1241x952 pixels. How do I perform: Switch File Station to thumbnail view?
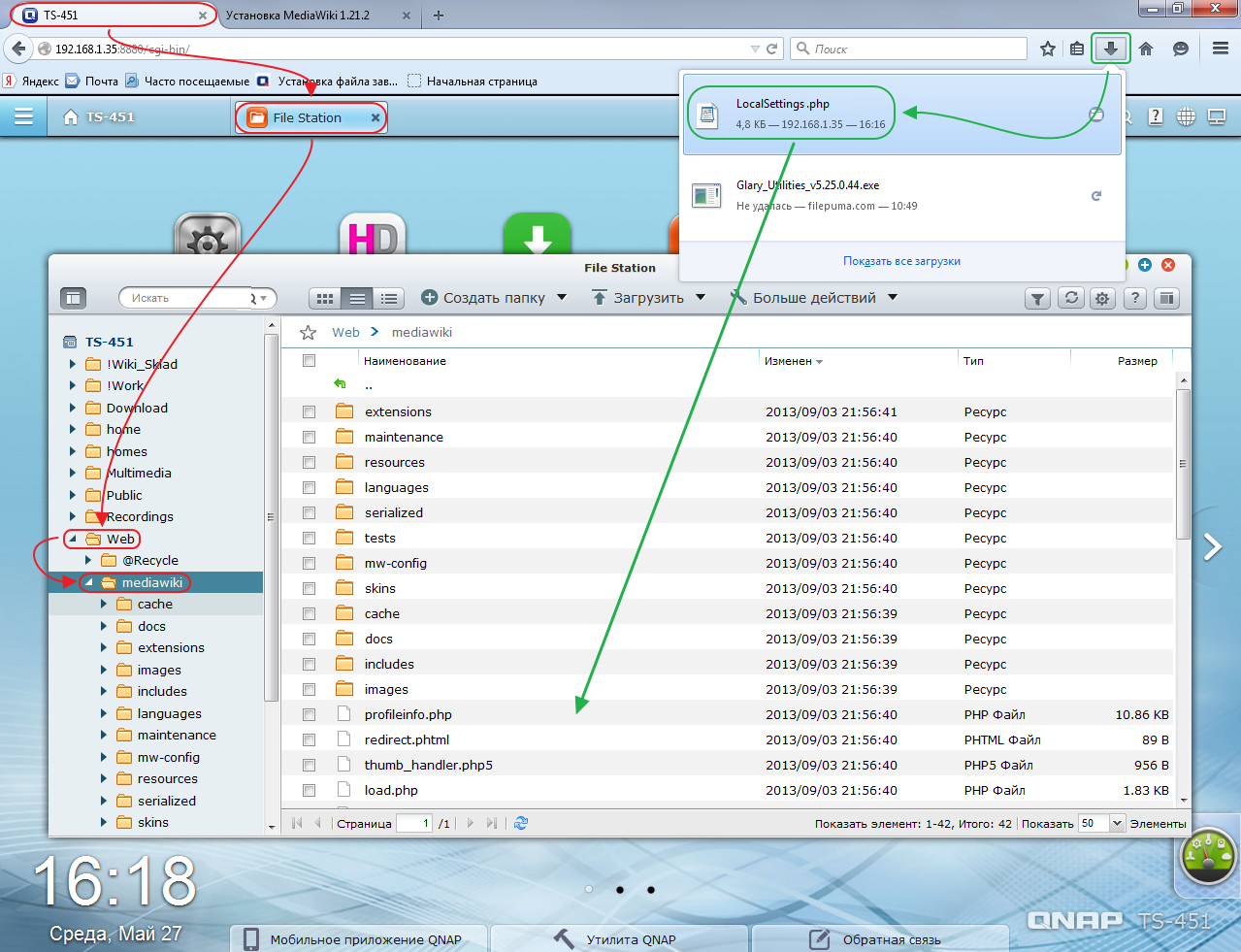[x=325, y=299]
